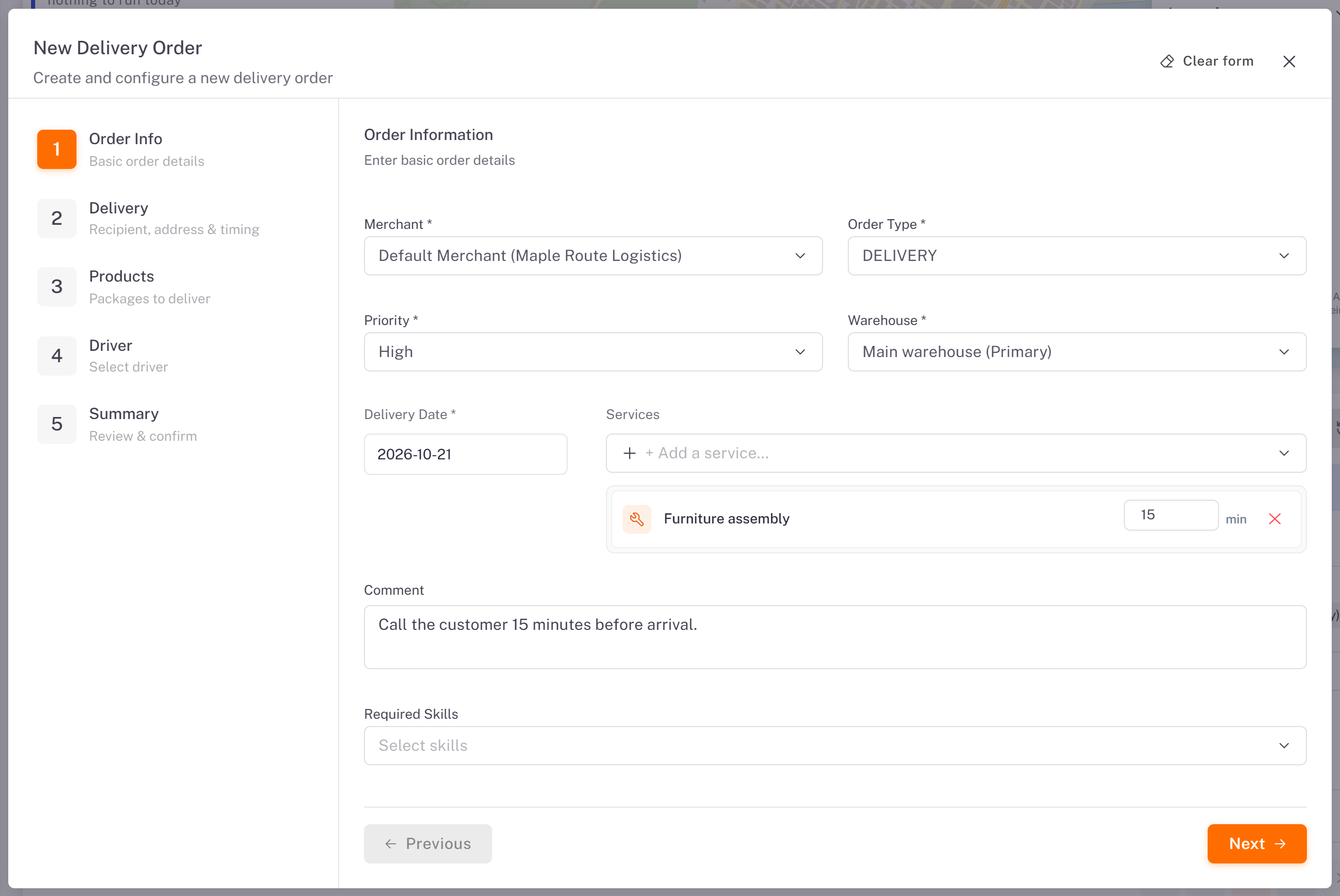Open the Order Type dropdown
This screenshot has width=1340, height=896.
[x=1076, y=256]
